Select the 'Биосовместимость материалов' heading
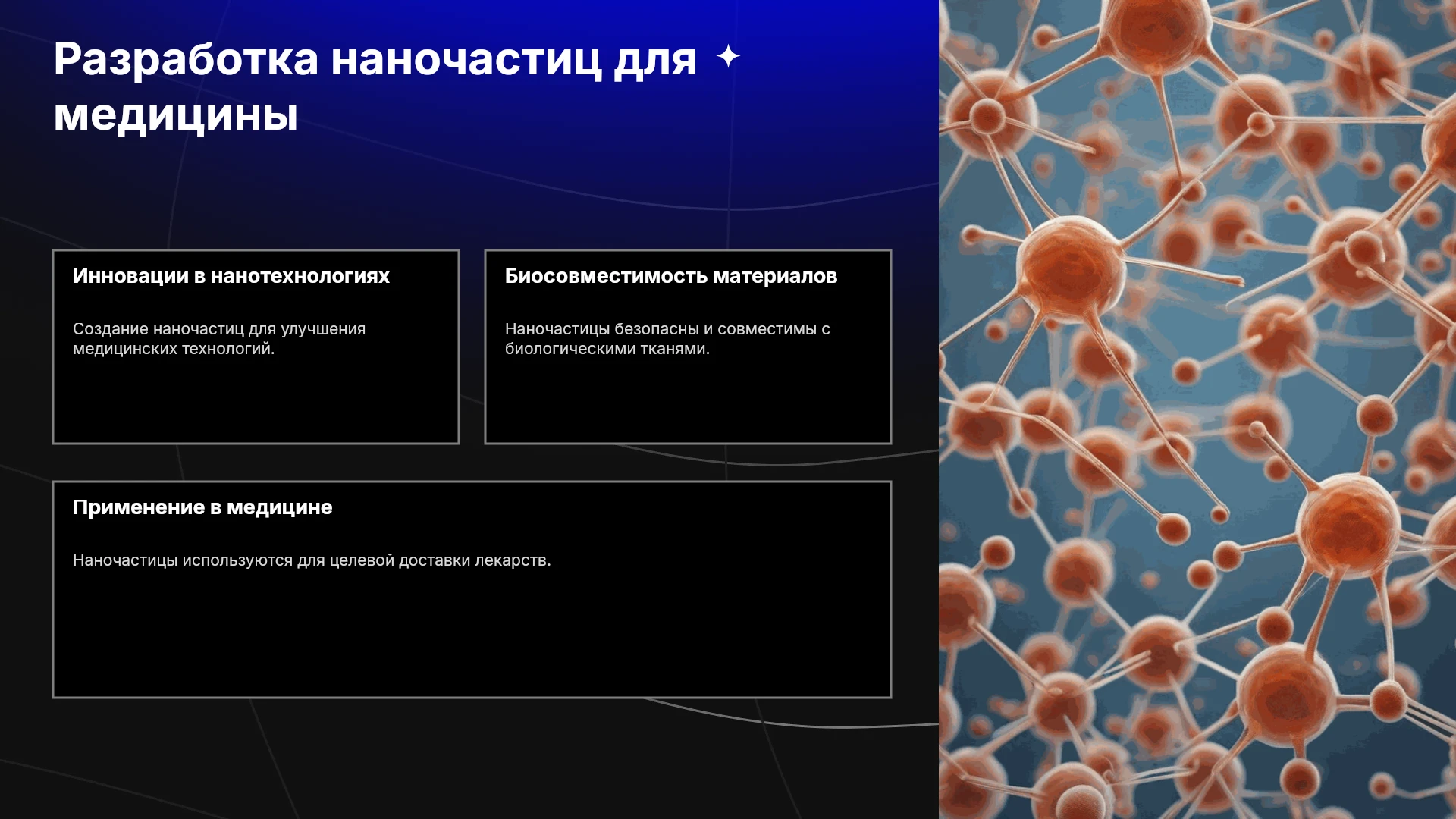This screenshot has width=1456, height=819. coord(671,276)
